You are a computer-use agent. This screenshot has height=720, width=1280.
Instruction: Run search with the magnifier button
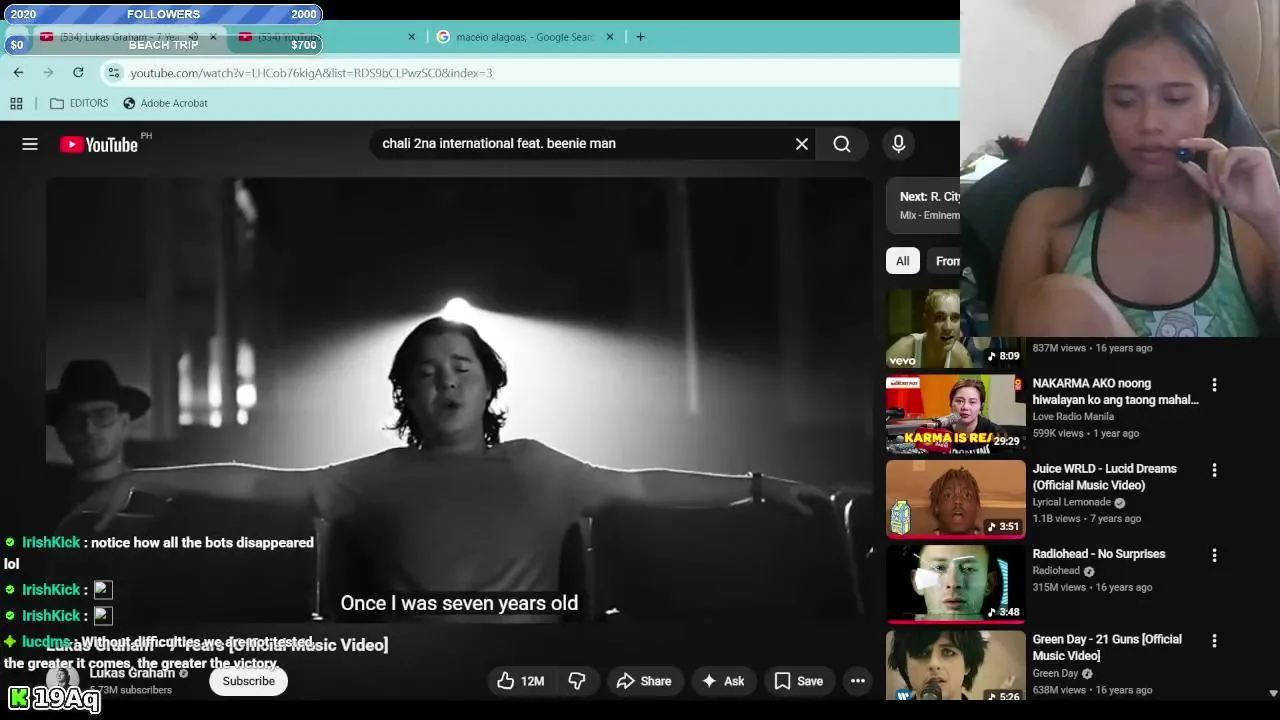(842, 144)
